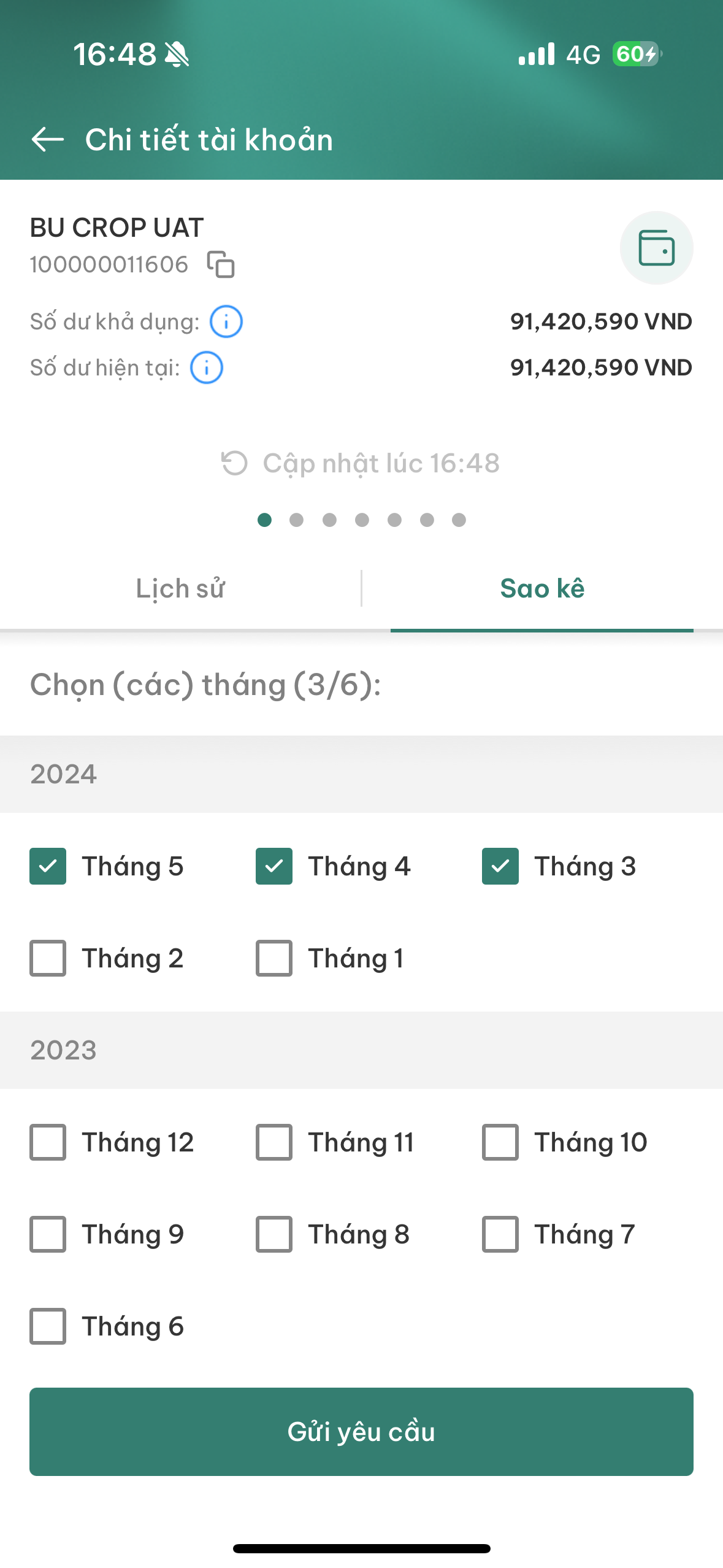Uncheck the Tháng 5 checkbox

[48, 866]
